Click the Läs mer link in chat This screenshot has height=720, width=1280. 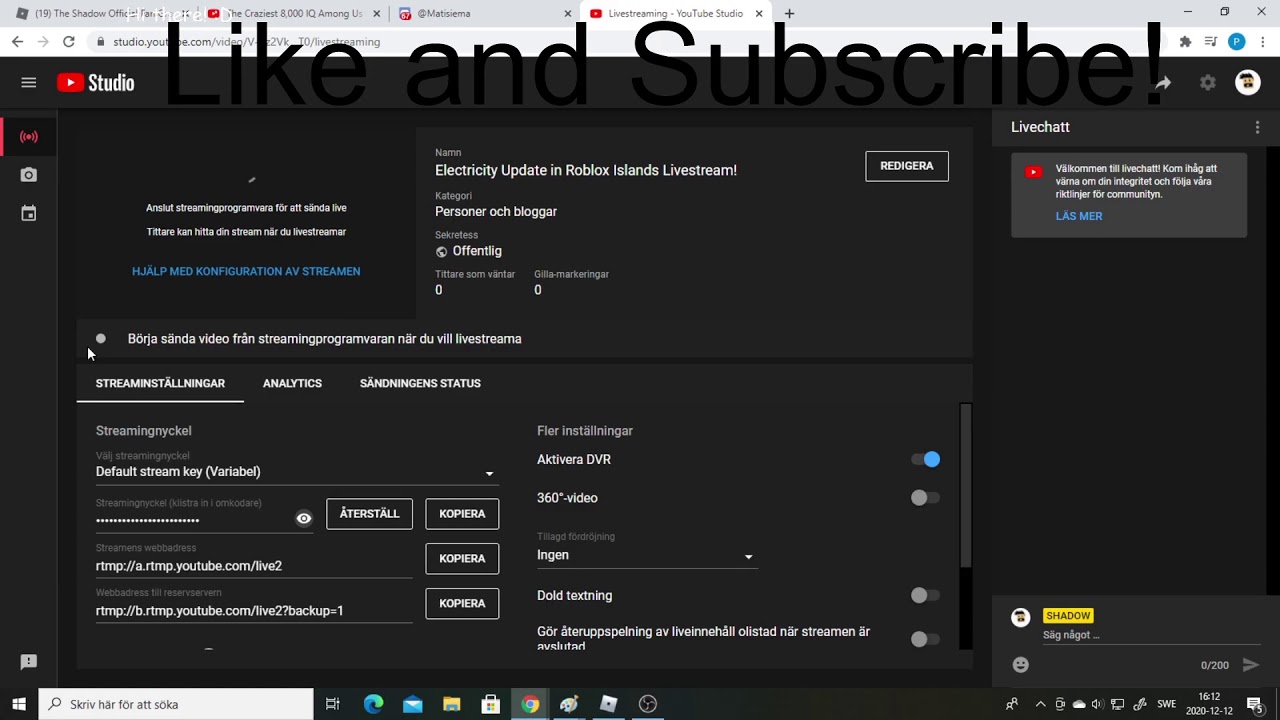coord(1079,216)
